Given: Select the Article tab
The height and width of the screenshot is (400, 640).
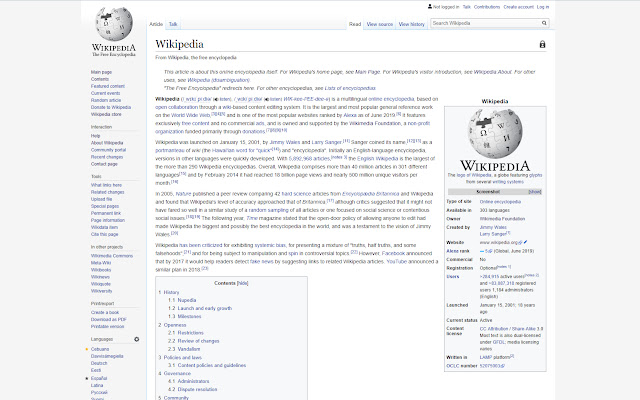Looking at the screenshot, I should point(156,24).
